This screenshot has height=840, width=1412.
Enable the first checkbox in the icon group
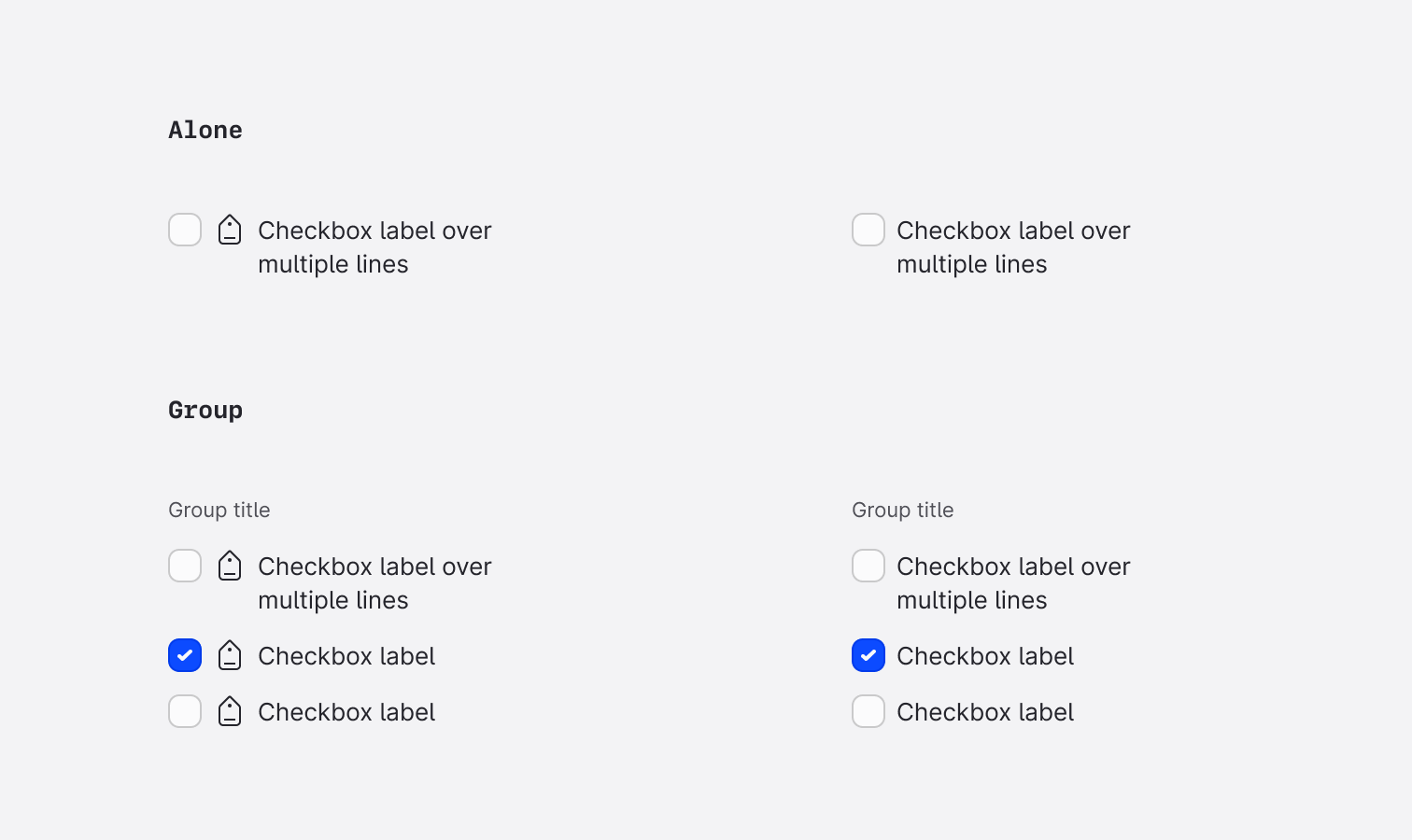[x=185, y=566]
